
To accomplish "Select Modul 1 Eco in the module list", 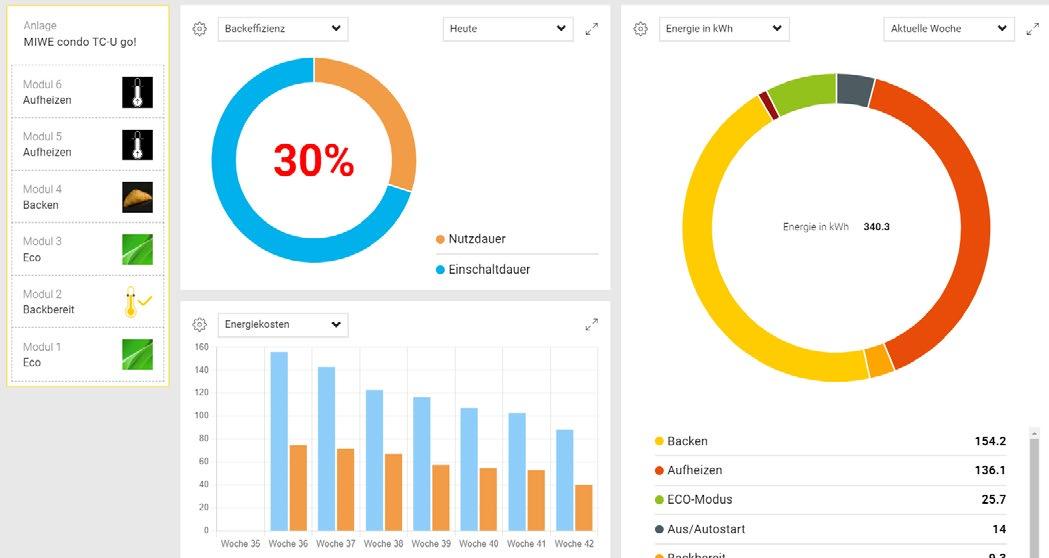I will coord(88,355).
